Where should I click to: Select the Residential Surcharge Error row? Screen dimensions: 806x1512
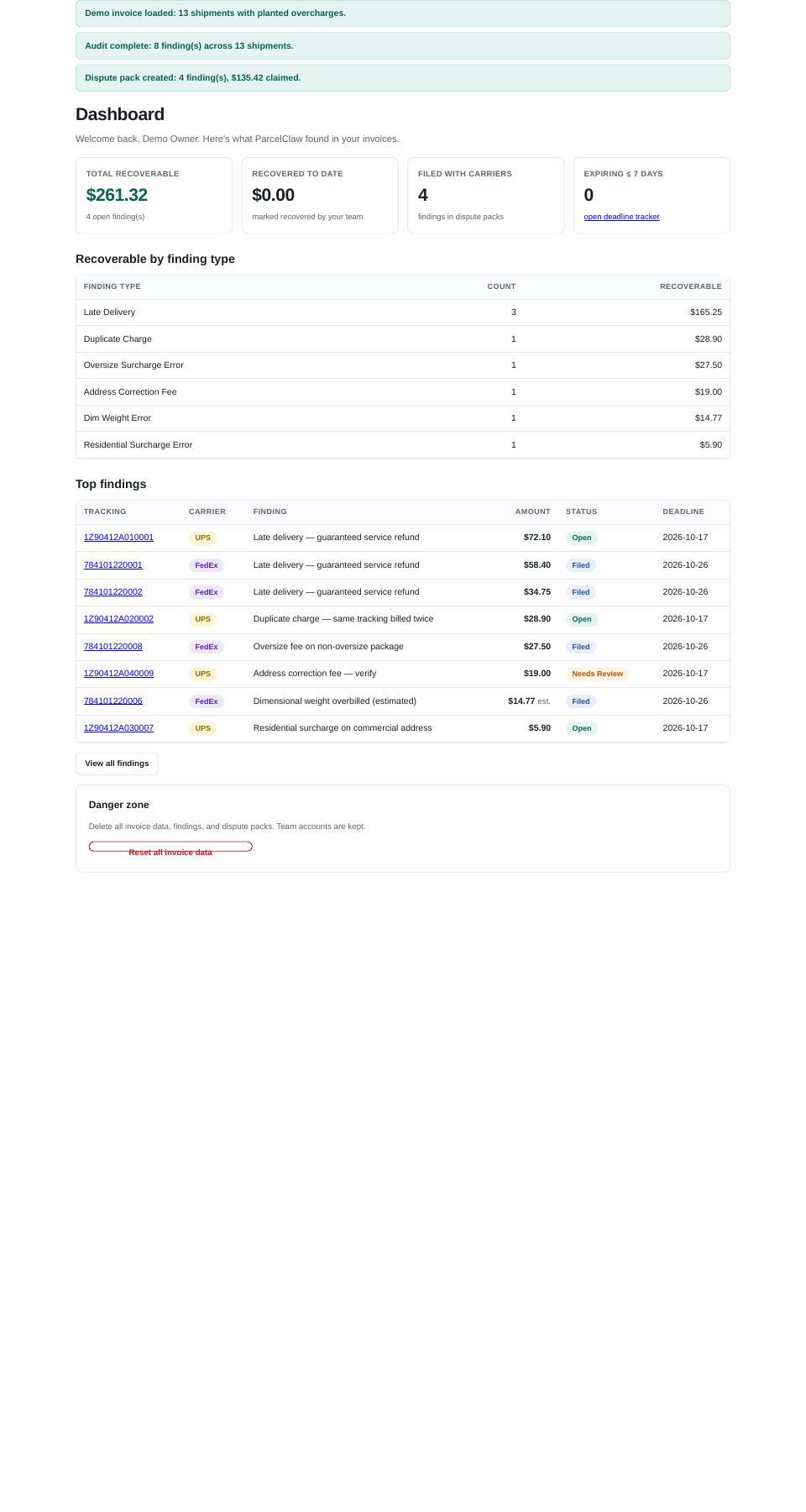pos(403,445)
